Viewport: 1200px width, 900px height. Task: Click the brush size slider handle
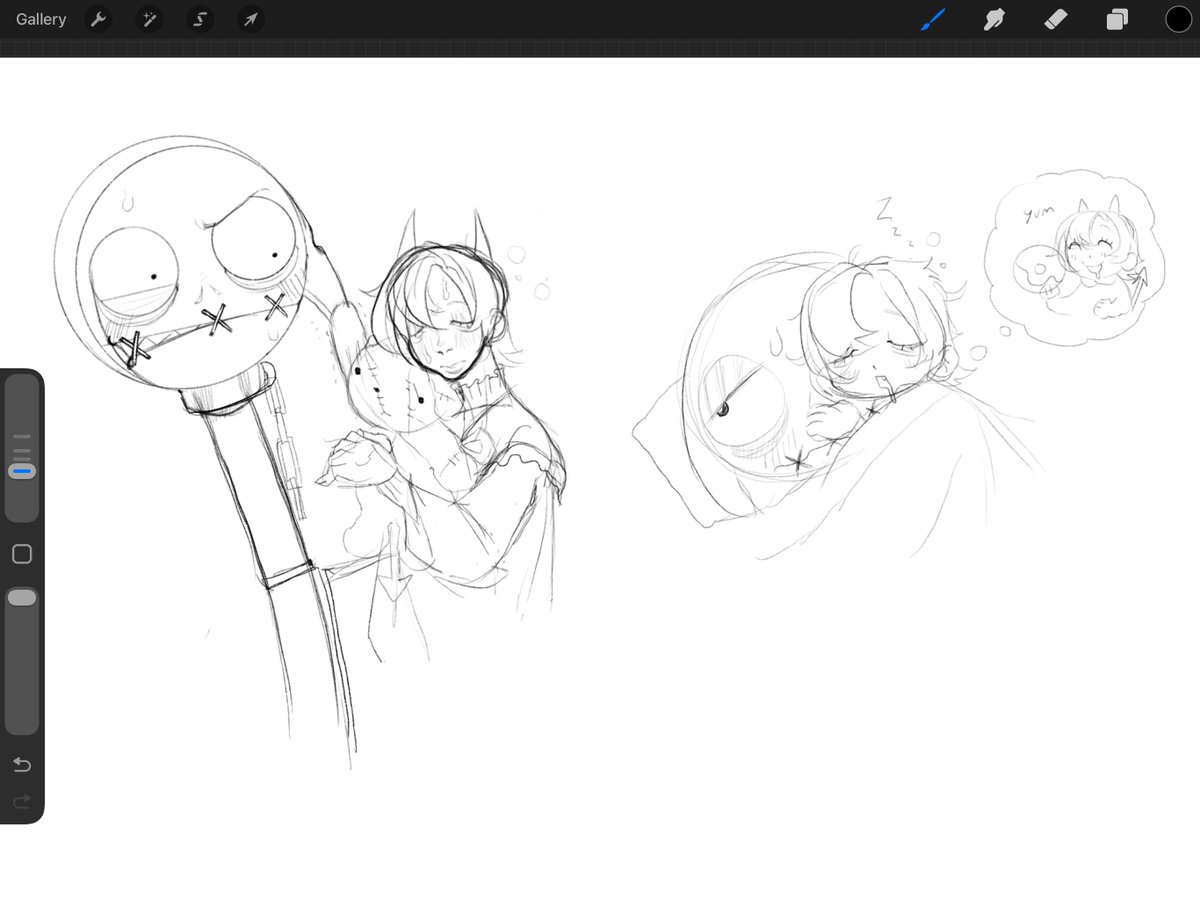22,470
